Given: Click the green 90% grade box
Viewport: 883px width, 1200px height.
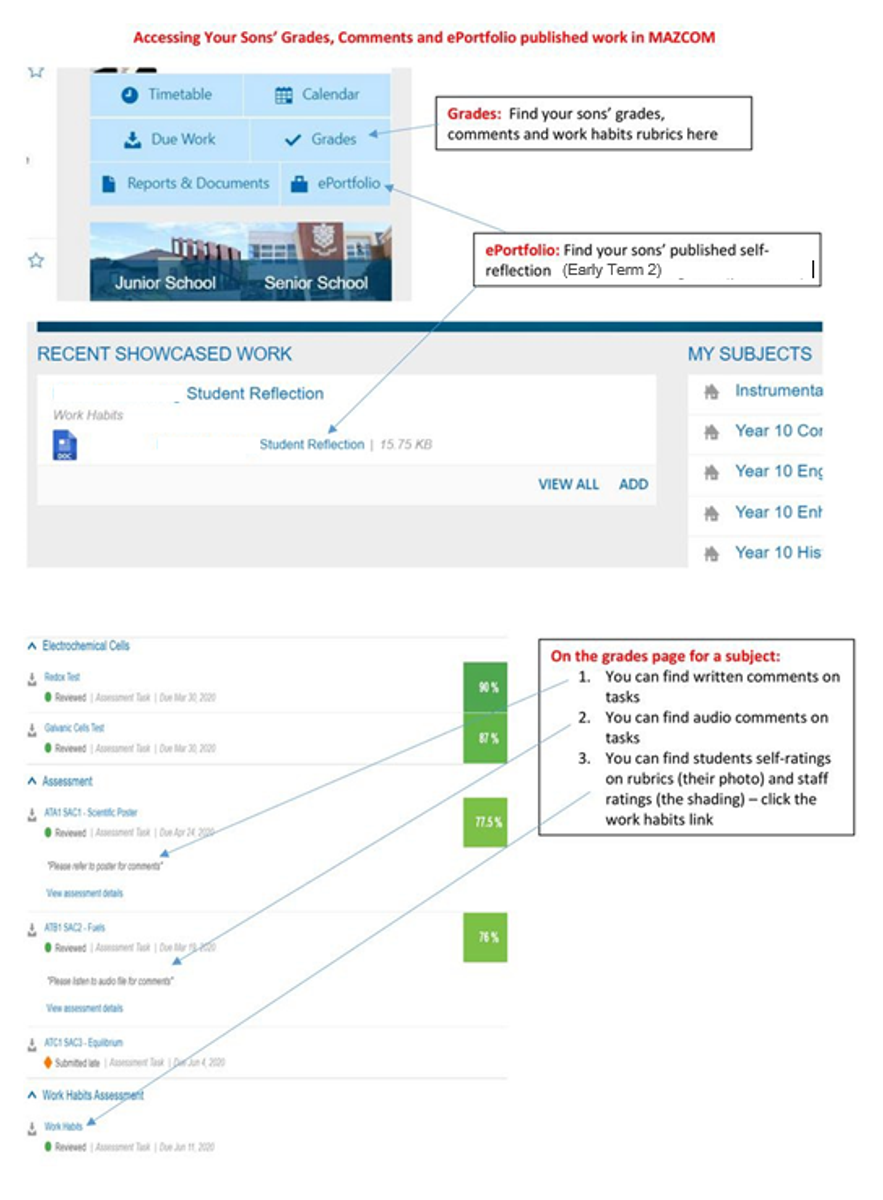Looking at the screenshot, I should (x=485, y=688).
